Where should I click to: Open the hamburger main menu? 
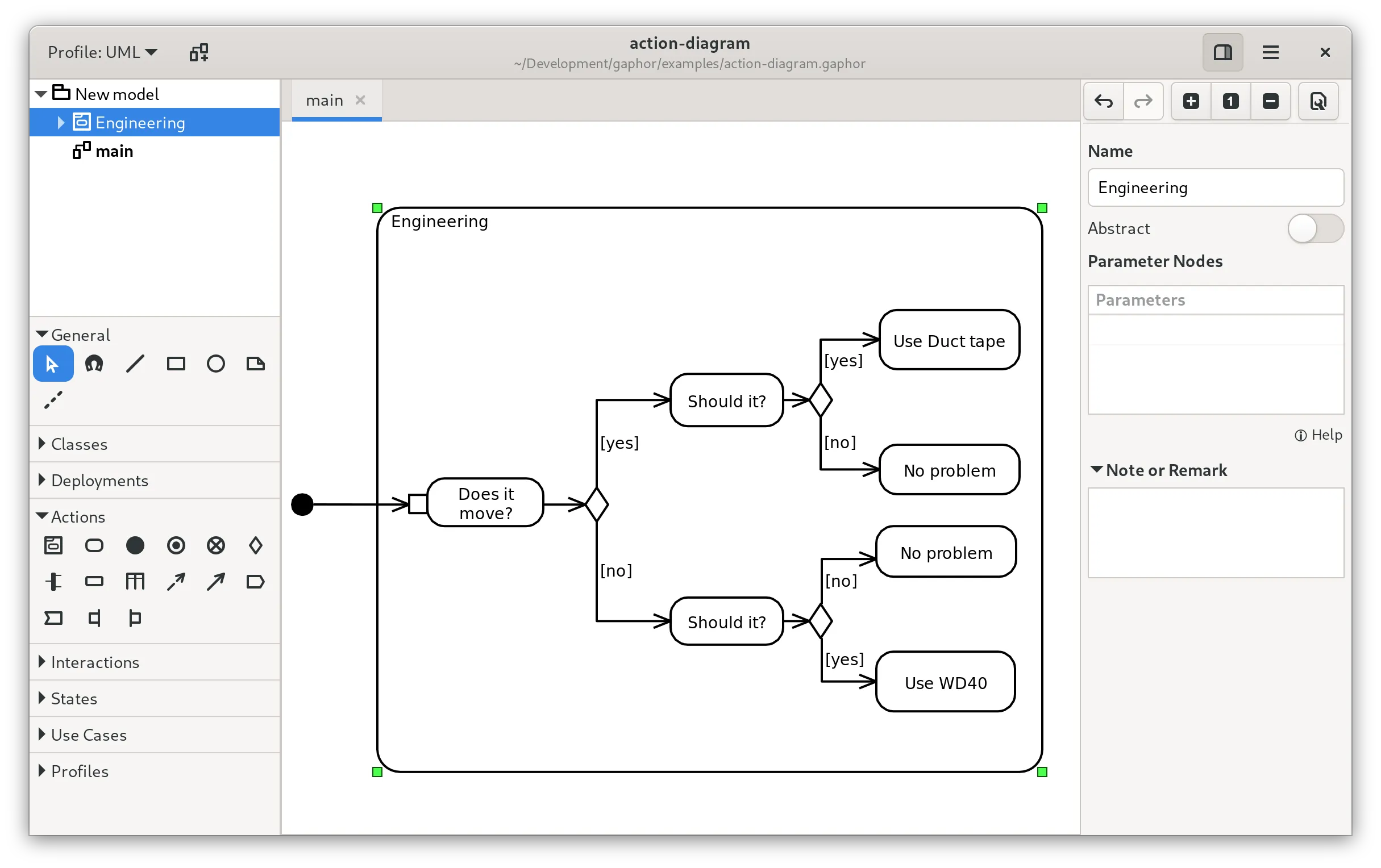(x=1270, y=52)
